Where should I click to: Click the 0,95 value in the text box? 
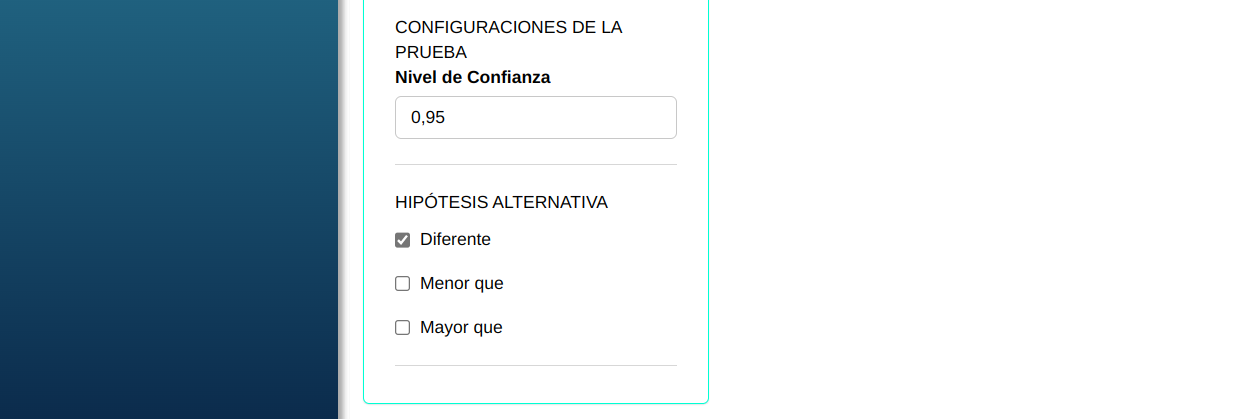tap(428, 118)
